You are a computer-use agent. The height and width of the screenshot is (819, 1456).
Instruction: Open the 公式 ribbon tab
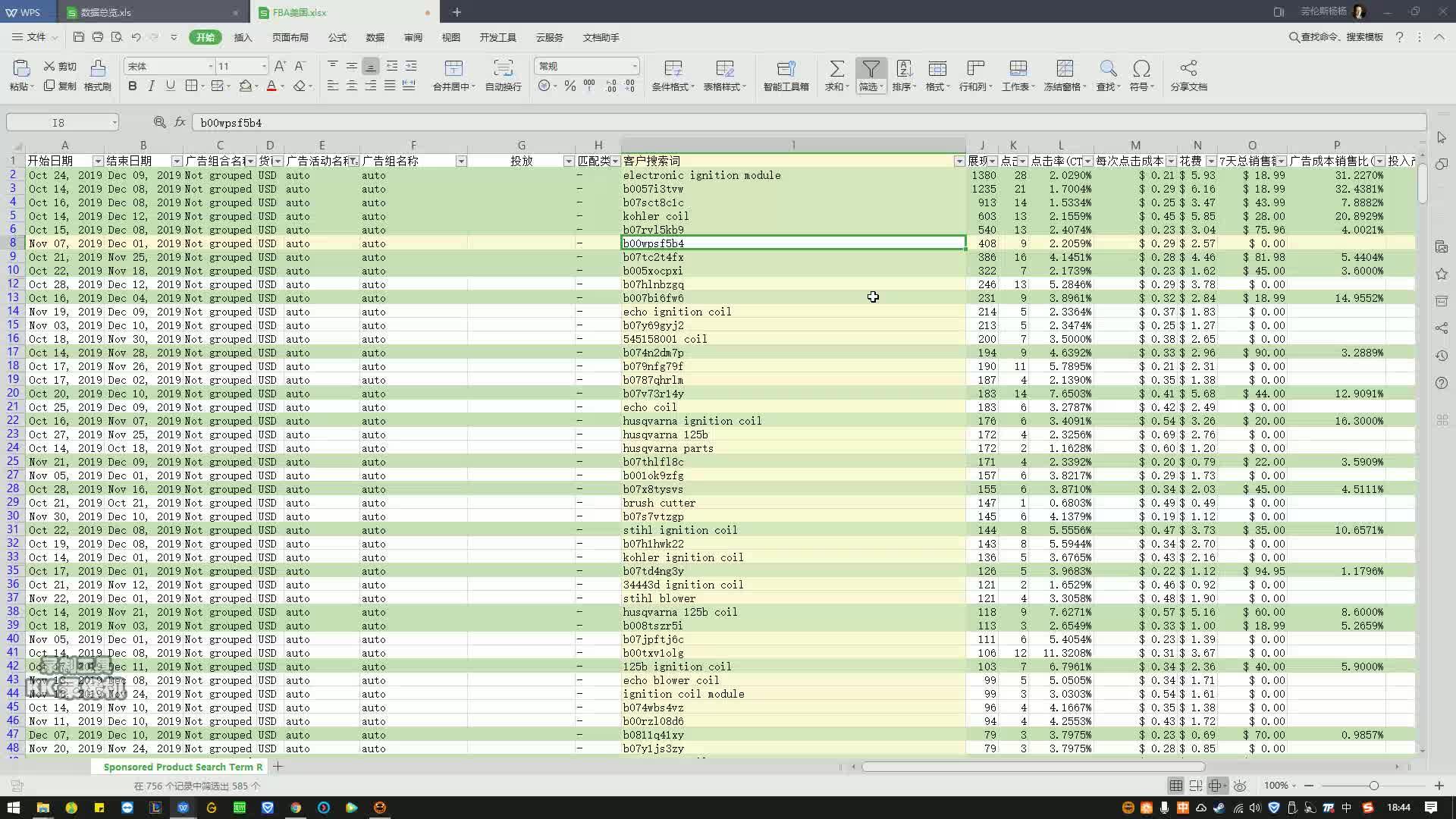[337, 37]
